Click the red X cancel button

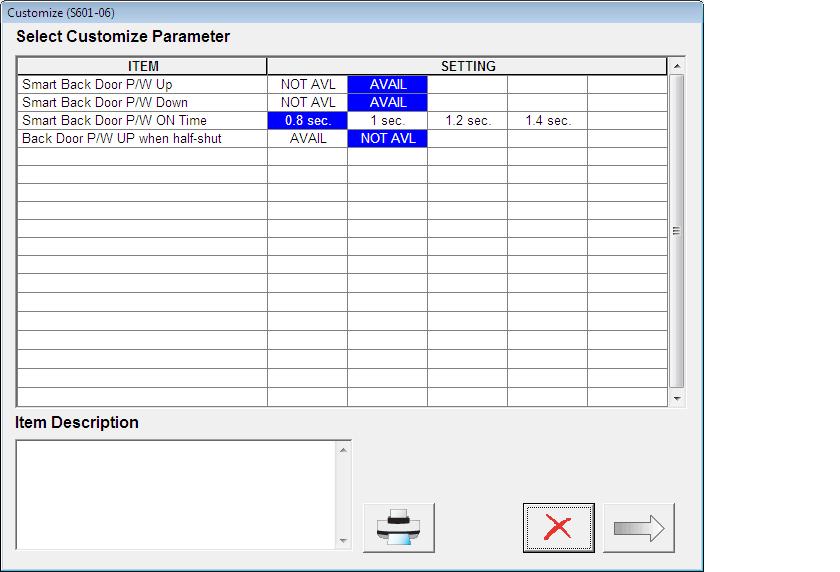point(558,528)
